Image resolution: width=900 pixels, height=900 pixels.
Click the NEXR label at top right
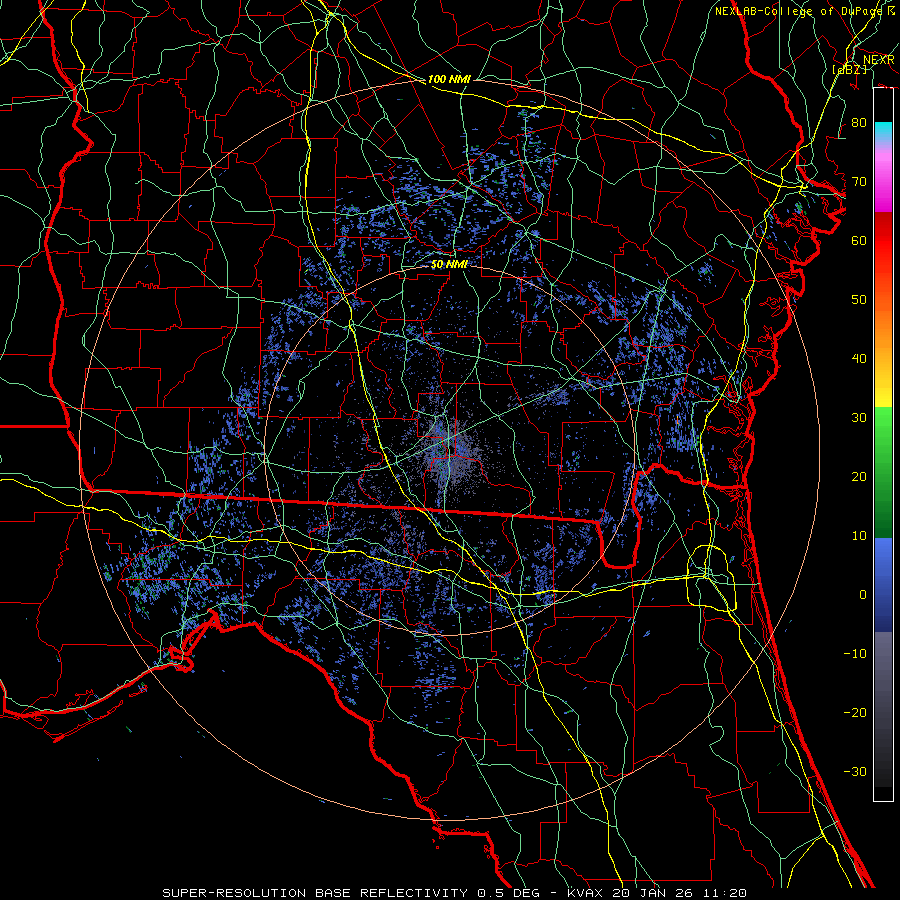click(x=879, y=60)
